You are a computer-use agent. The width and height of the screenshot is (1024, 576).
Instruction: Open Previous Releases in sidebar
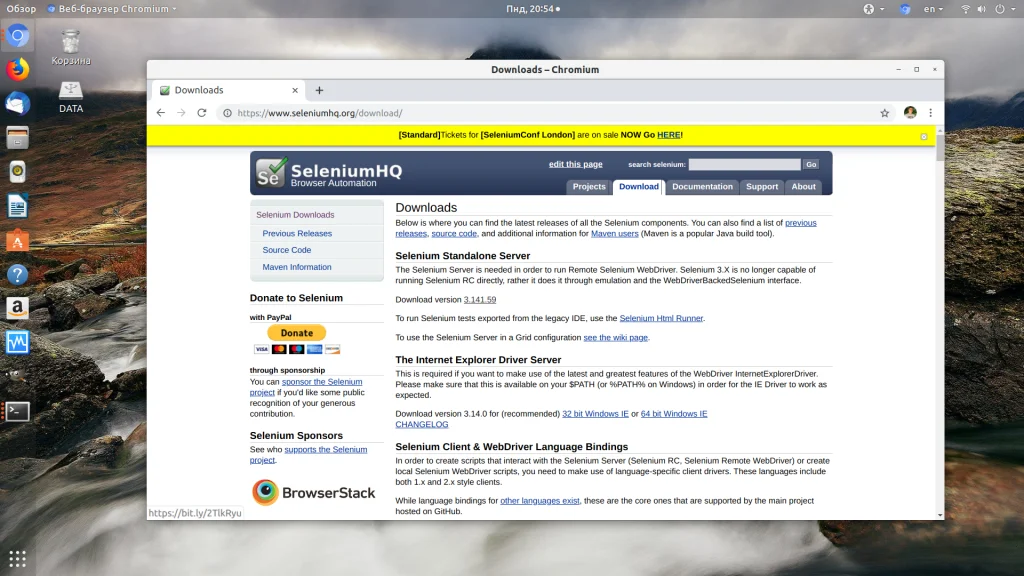click(x=297, y=233)
